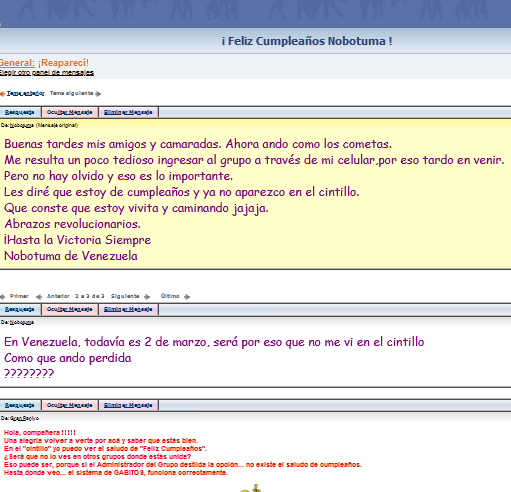Viewport: 511px width, 492px height.
Task: Hide the second message with Ocultar Mensaje
Action: [70, 309]
